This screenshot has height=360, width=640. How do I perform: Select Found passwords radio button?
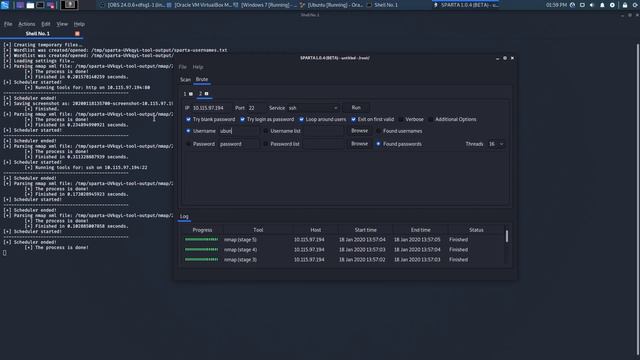(378, 144)
